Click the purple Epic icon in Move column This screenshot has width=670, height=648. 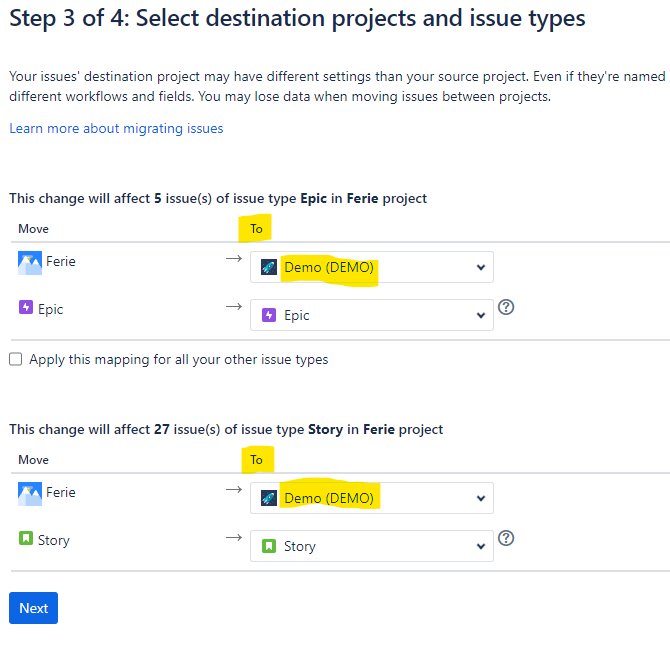click(26, 309)
